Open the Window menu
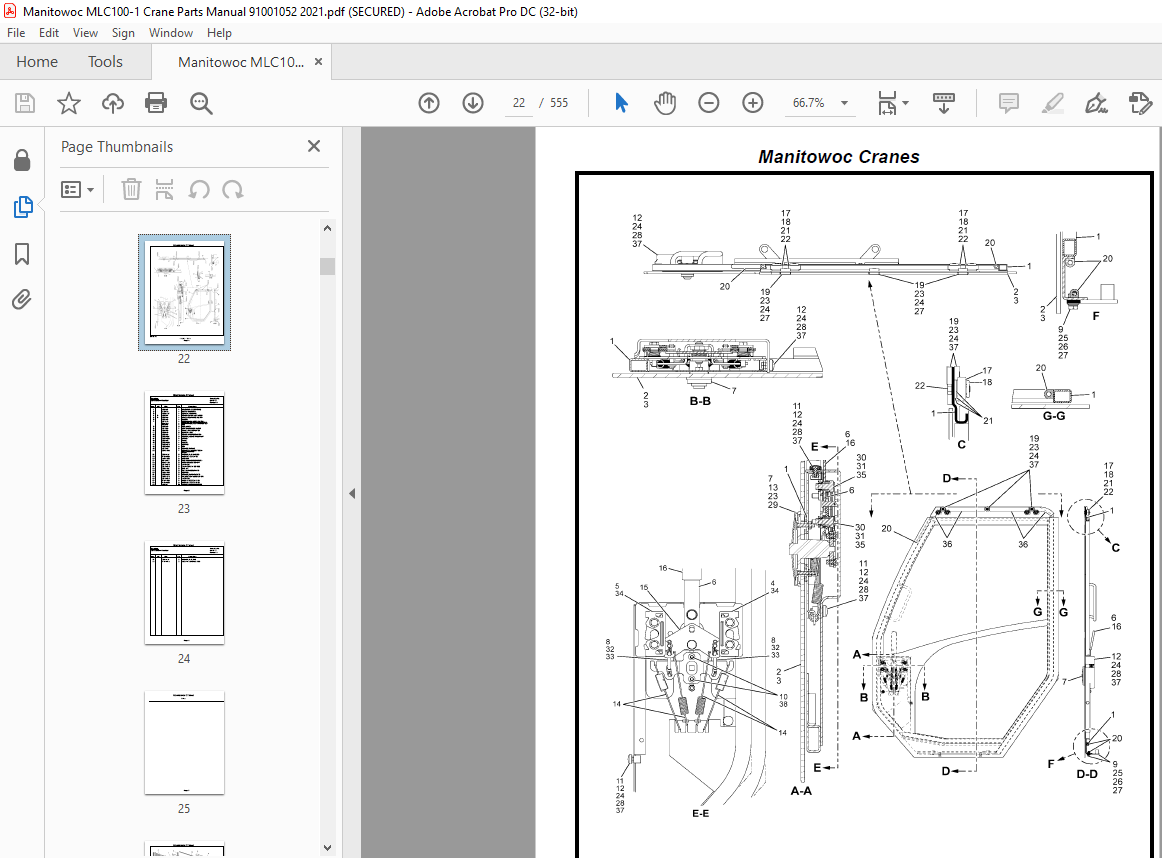 click(170, 33)
